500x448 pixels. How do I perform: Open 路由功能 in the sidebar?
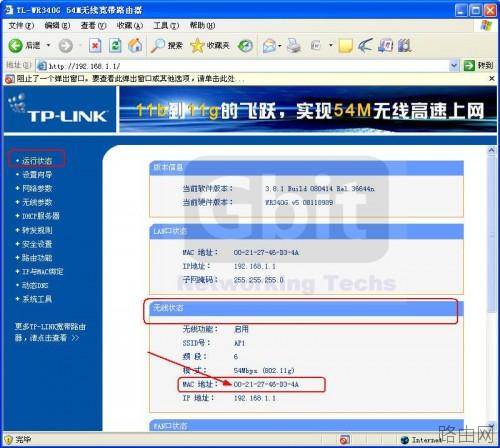click(x=37, y=258)
